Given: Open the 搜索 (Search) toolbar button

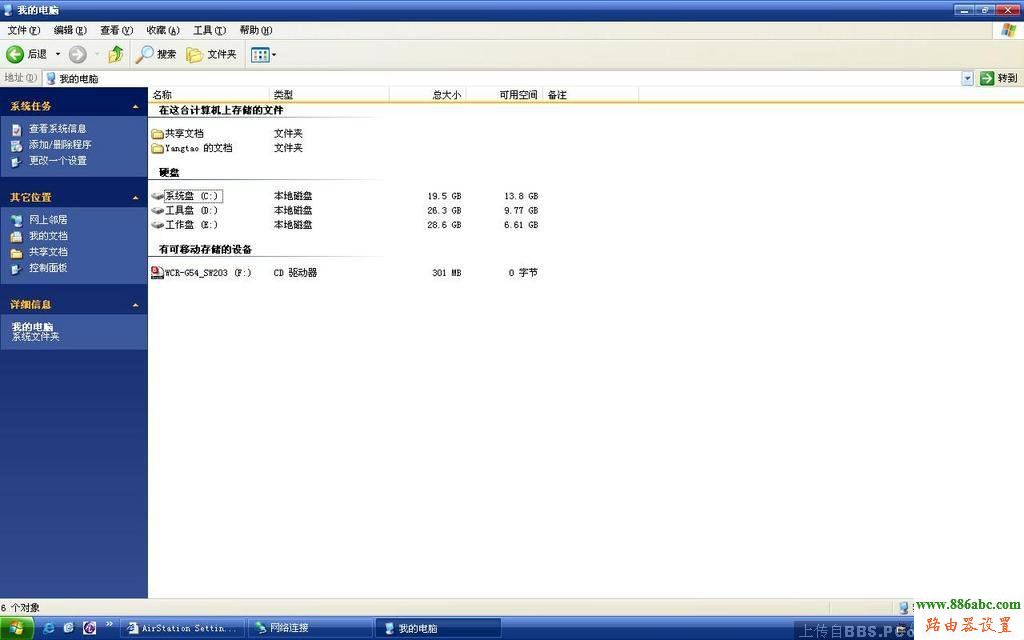Looking at the screenshot, I should tap(157, 54).
